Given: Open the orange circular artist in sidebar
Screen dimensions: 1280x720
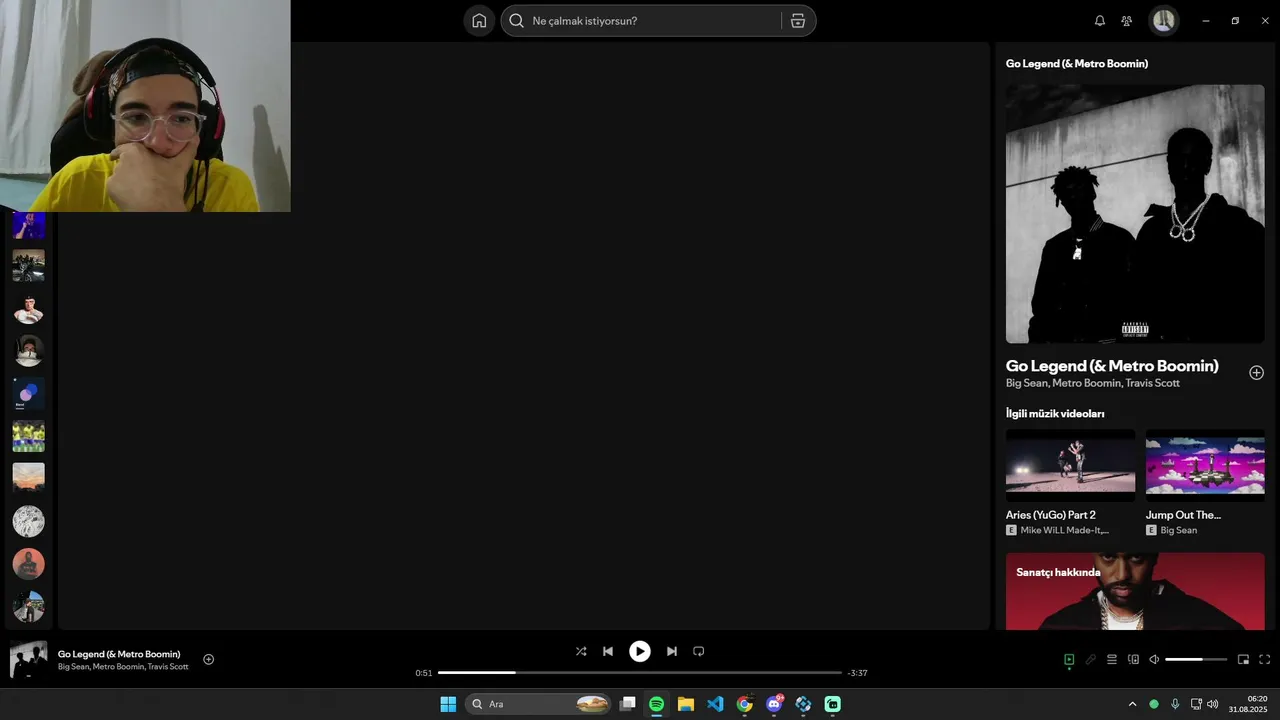Looking at the screenshot, I should pos(28,564).
